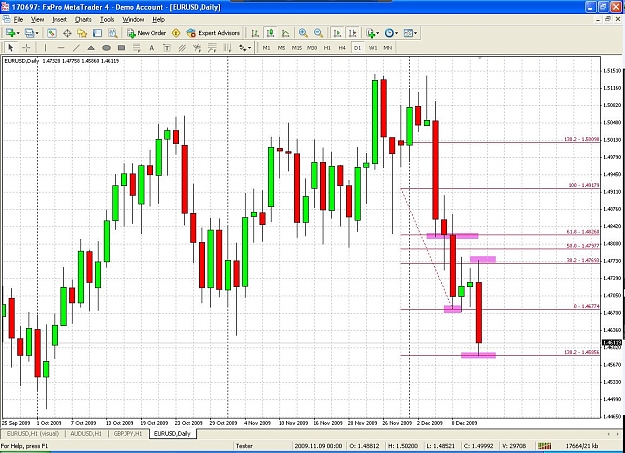Select the Crosshair tool

26,48
